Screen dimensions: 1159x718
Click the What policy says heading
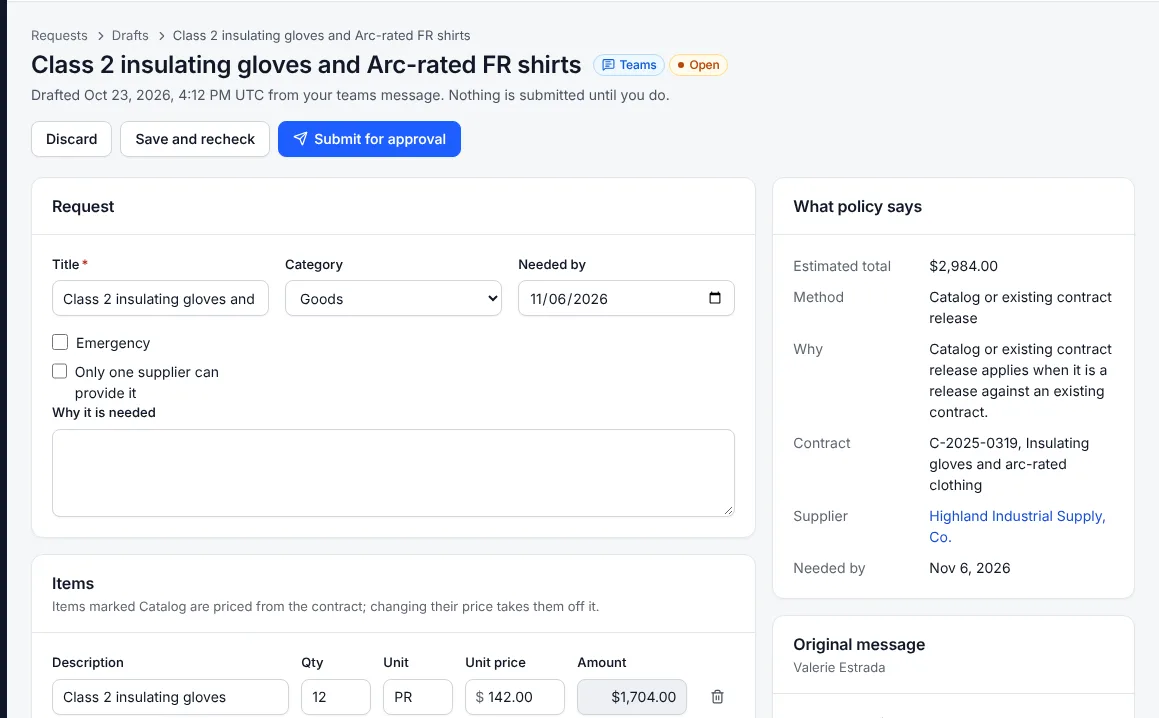(x=857, y=206)
